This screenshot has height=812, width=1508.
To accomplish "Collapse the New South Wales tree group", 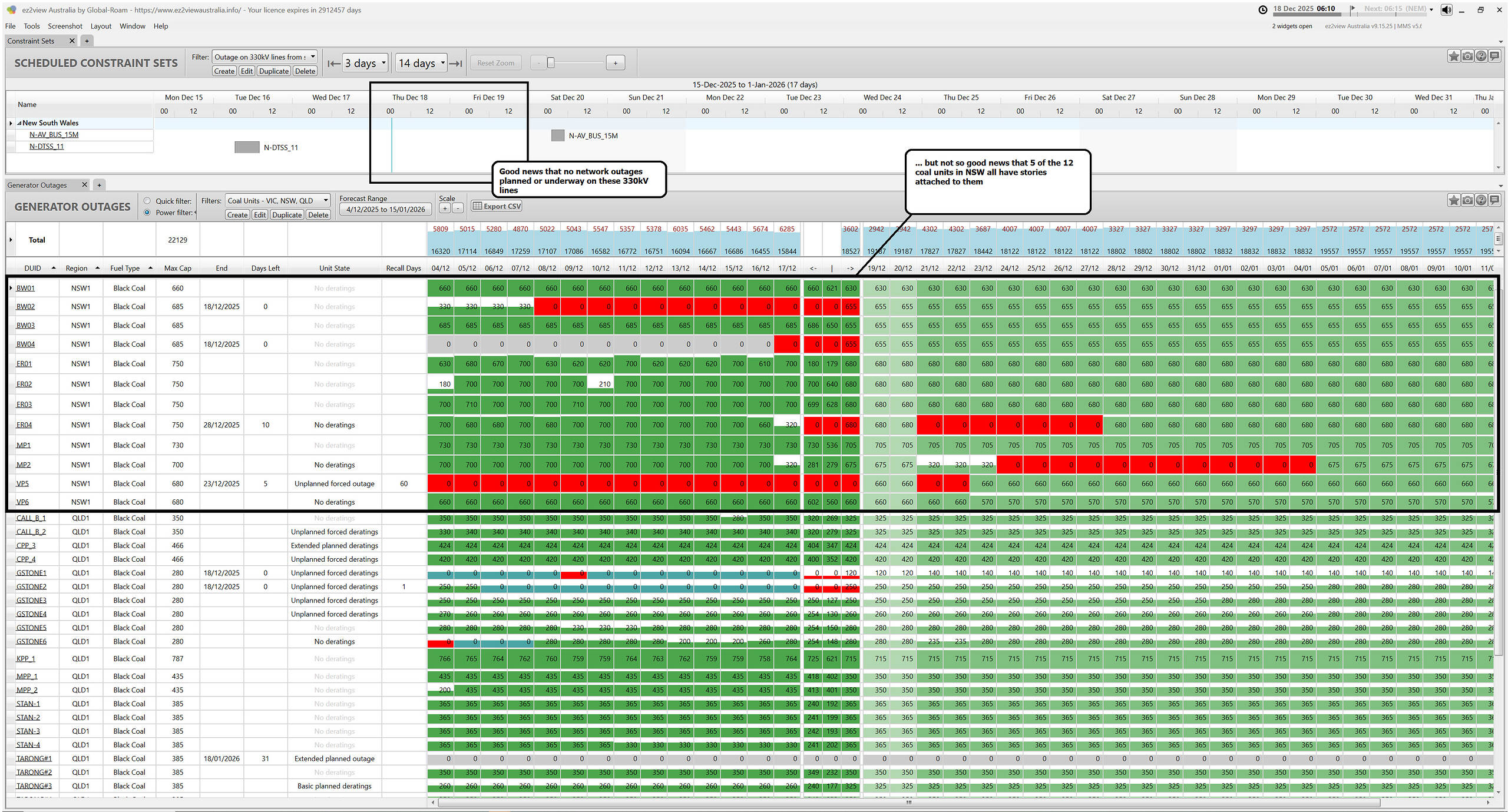I will point(19,123).
